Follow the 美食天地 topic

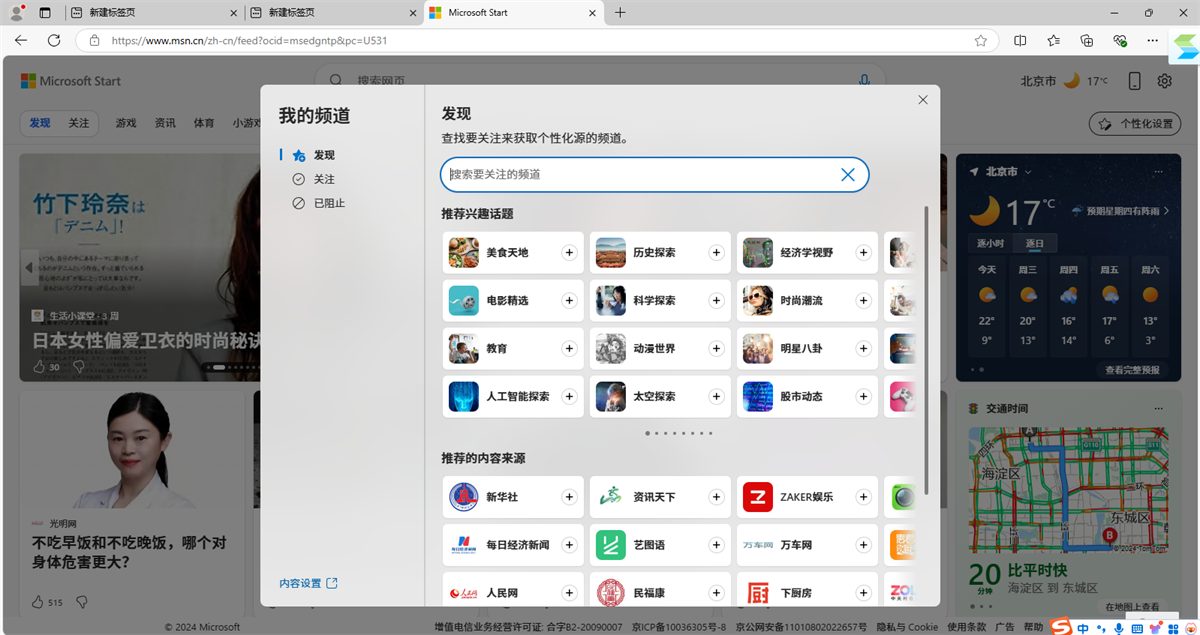pos(569,253)
